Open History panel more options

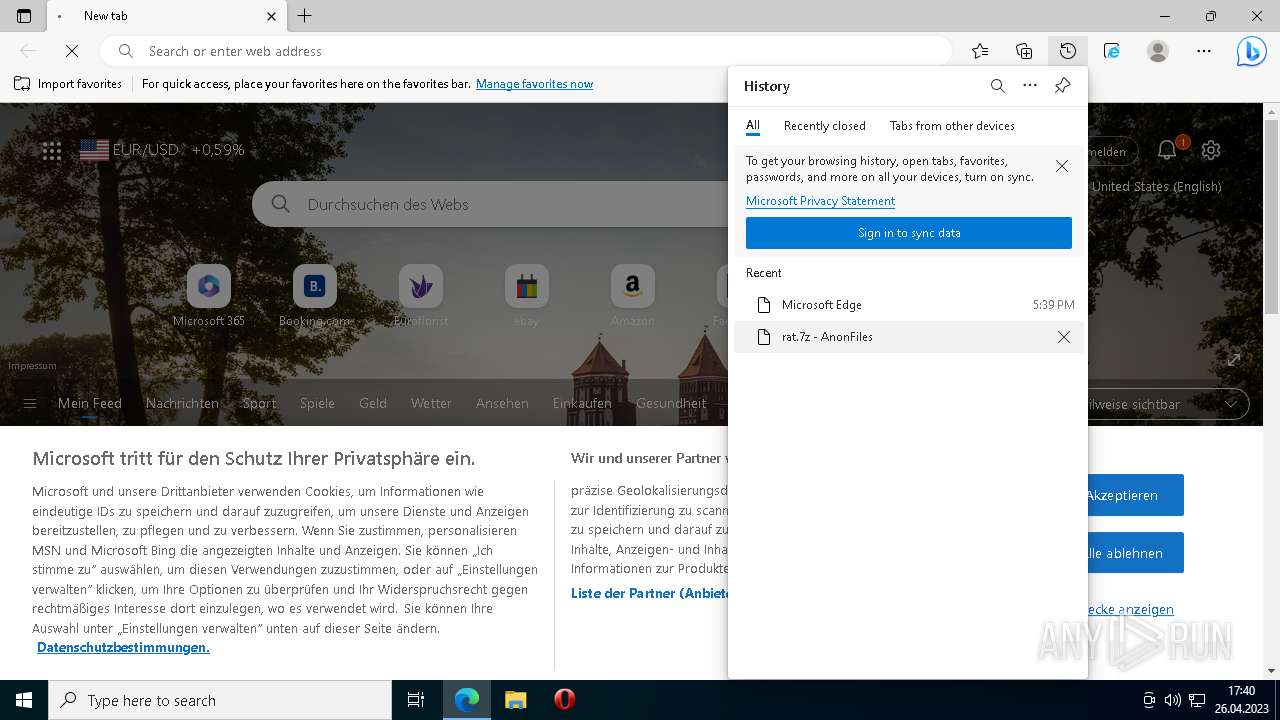pyautogui.click(x=1030, y=86)
